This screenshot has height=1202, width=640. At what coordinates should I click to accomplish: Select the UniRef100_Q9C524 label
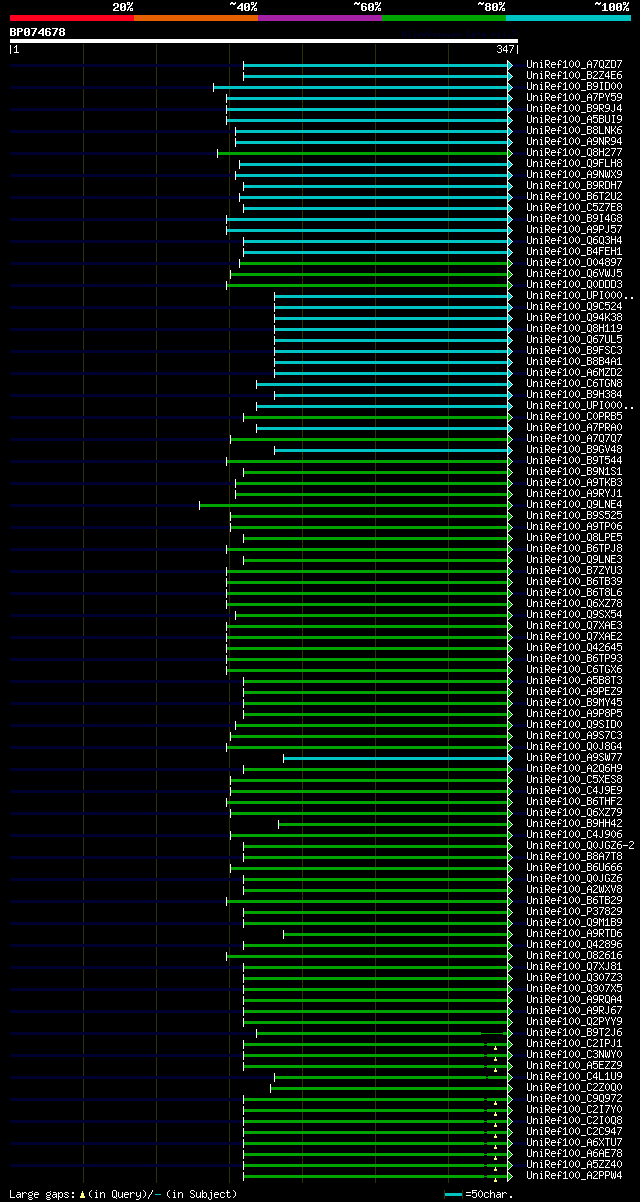click(574, 306)
